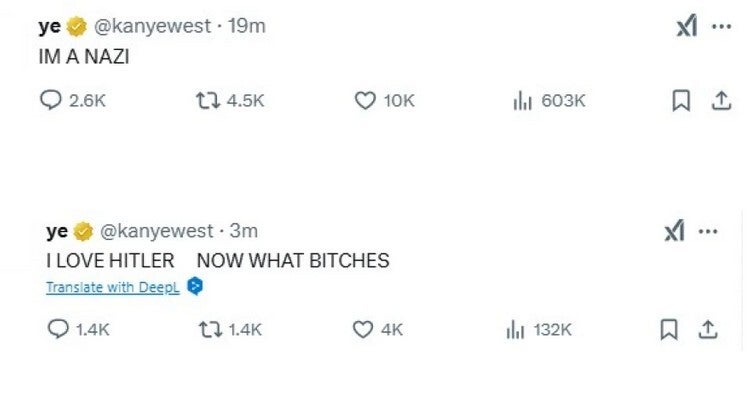View analytics showing 603K views

[522, 101]
